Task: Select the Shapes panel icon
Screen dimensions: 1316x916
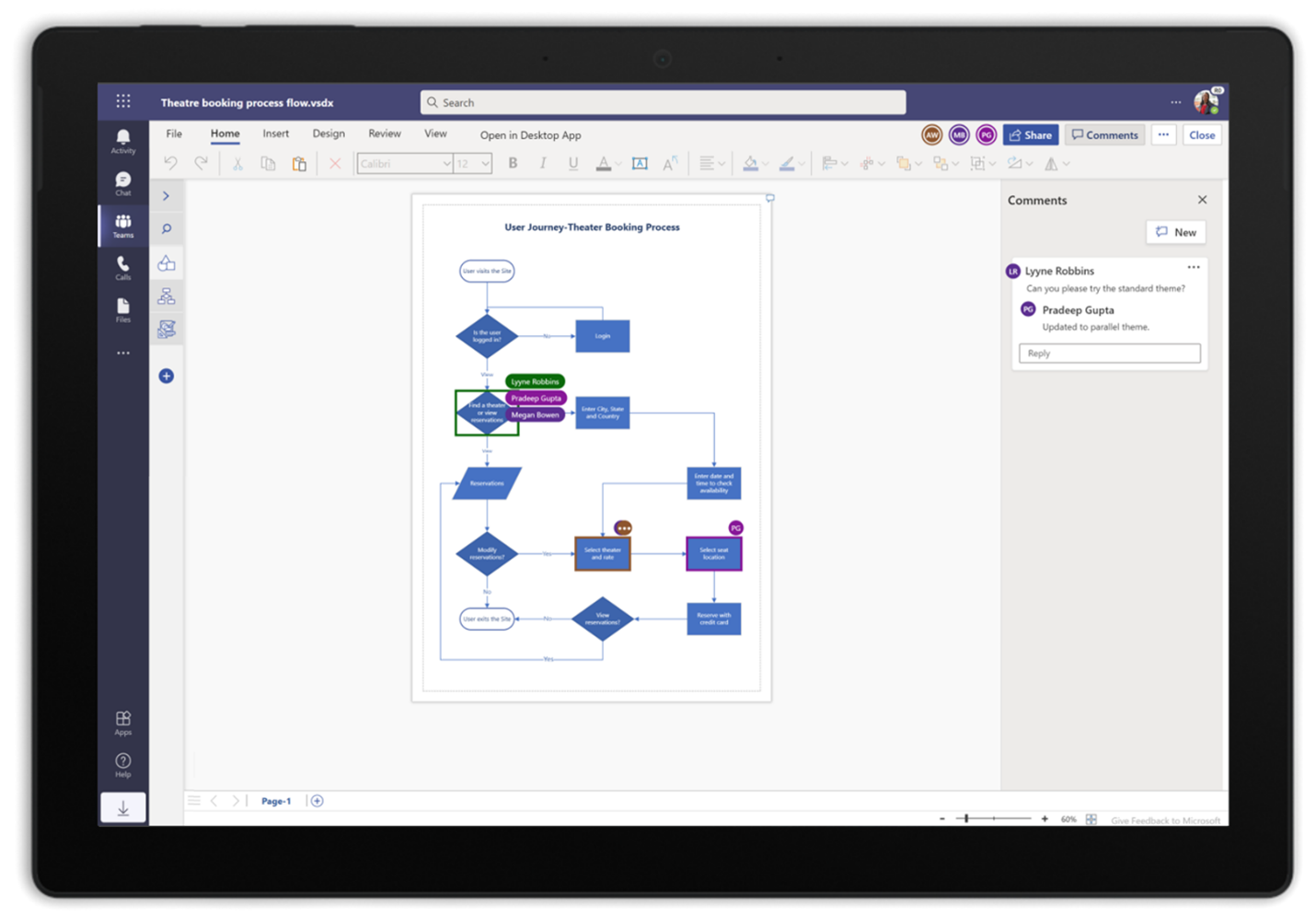Action: pyautogui.click(x=167, y=262)
